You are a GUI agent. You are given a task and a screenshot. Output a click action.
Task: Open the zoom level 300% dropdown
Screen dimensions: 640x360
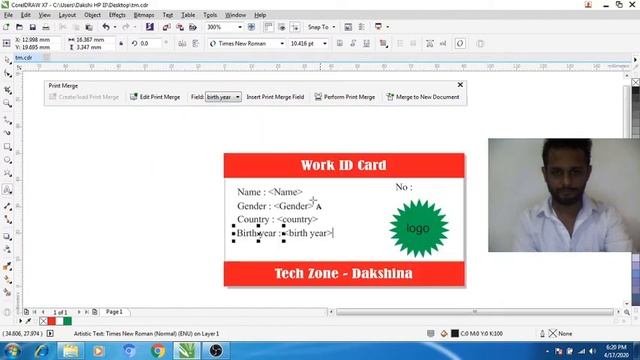[240, 27]
